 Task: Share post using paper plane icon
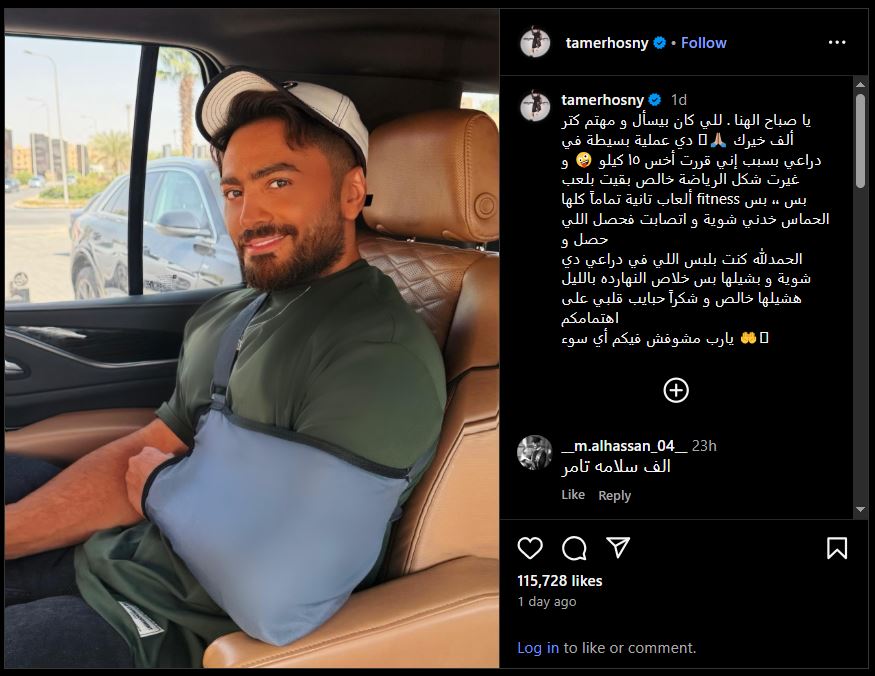tap(618, 548)
